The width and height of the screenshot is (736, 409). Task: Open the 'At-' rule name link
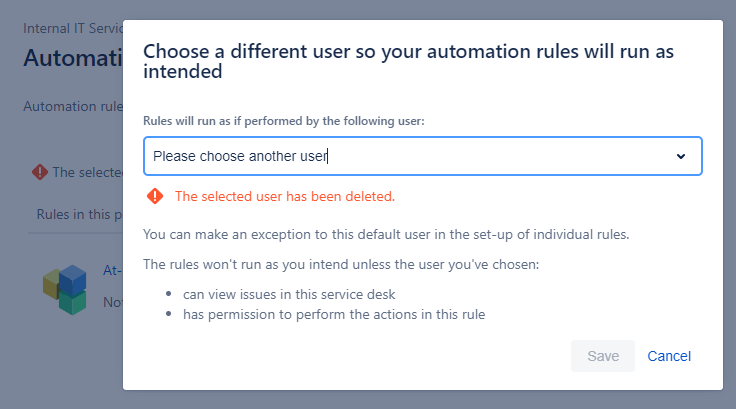coord(113,270)
